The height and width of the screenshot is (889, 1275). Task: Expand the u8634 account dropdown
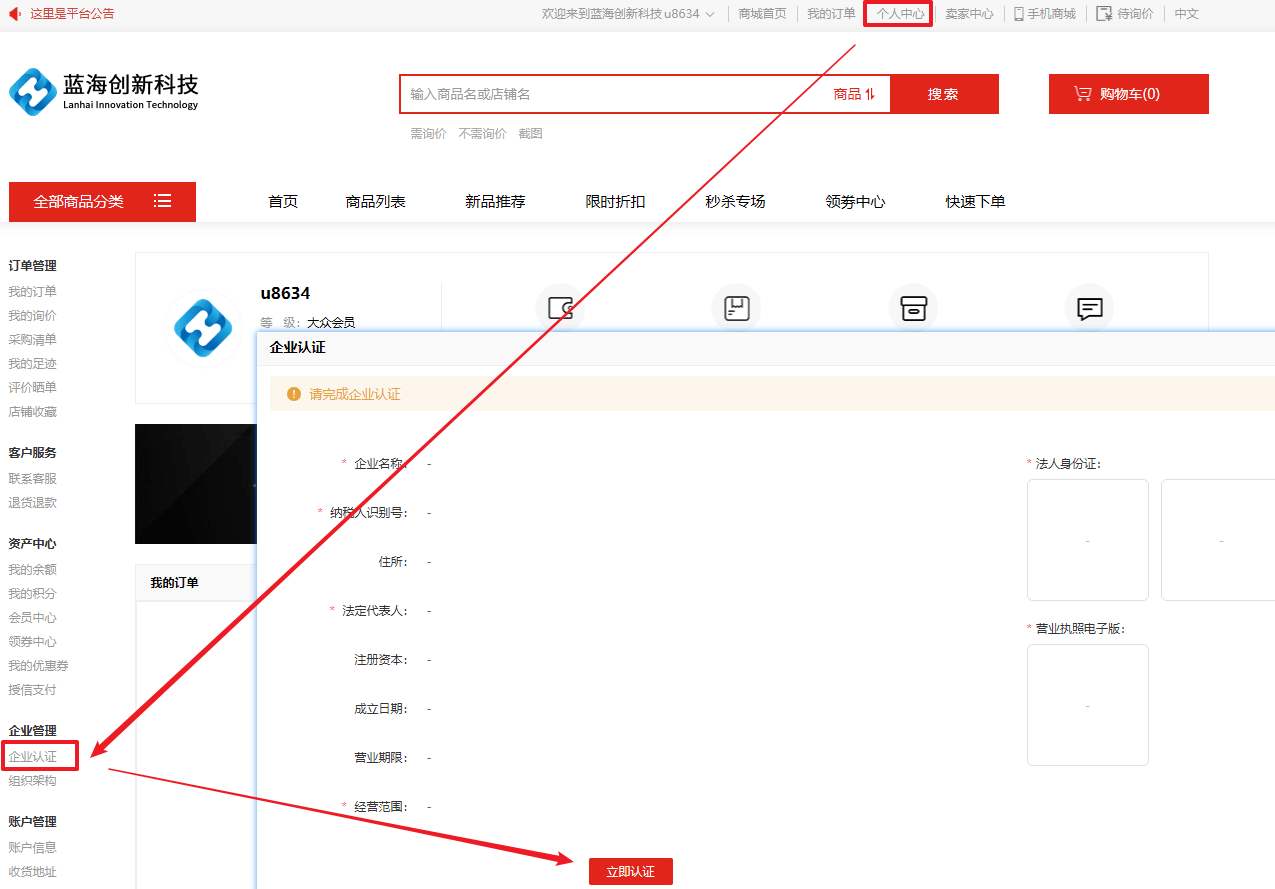710,14
